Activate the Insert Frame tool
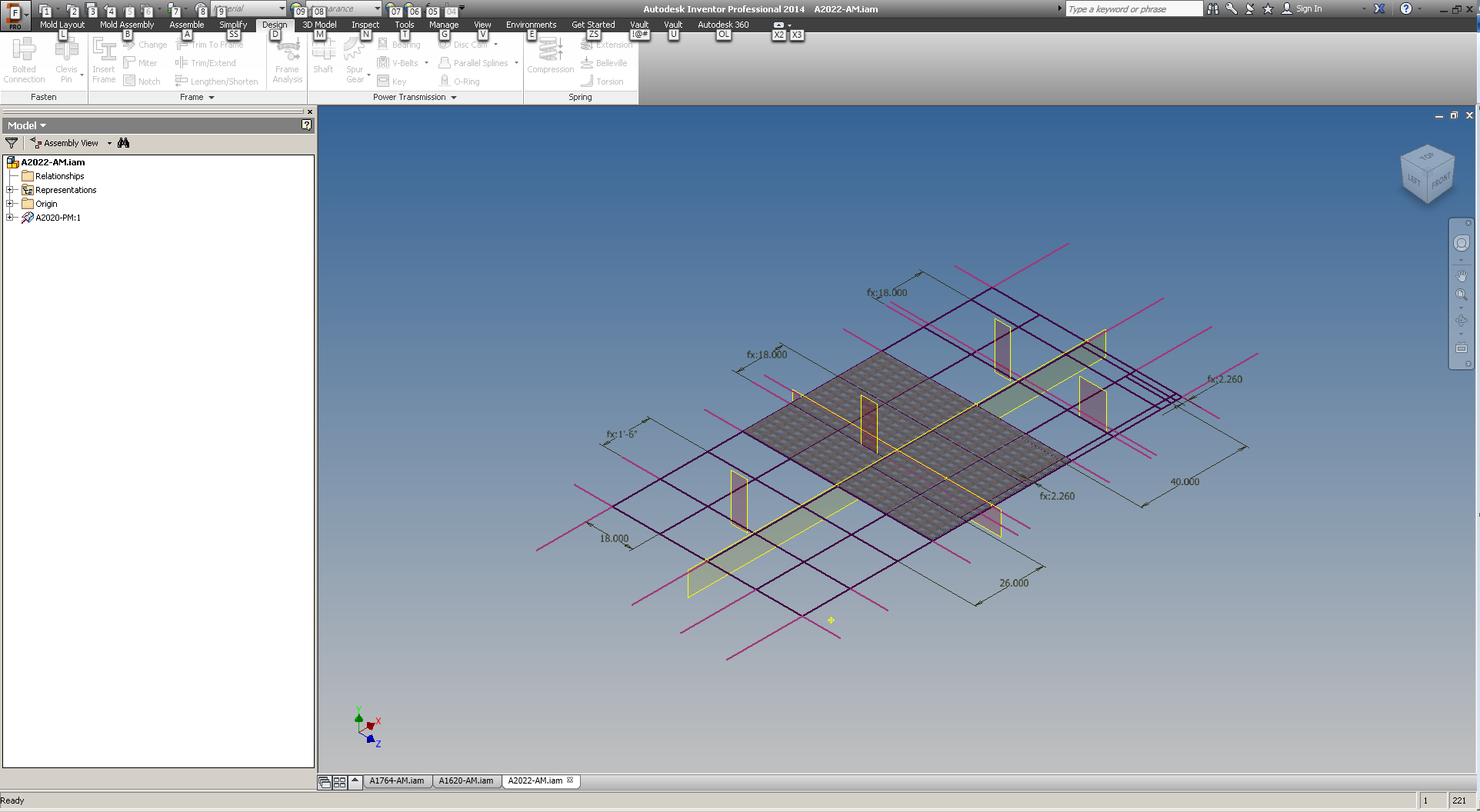 (x=104, y=58)
